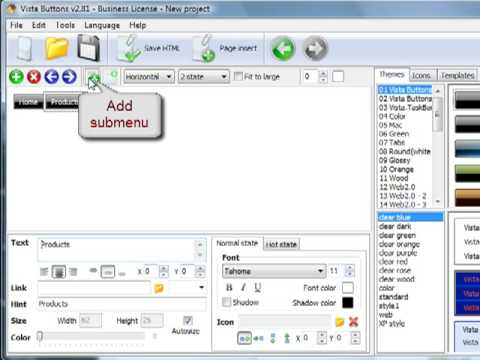Align text left icon
The height and width of the screenshot is (360, 480).
pos(44,272)
